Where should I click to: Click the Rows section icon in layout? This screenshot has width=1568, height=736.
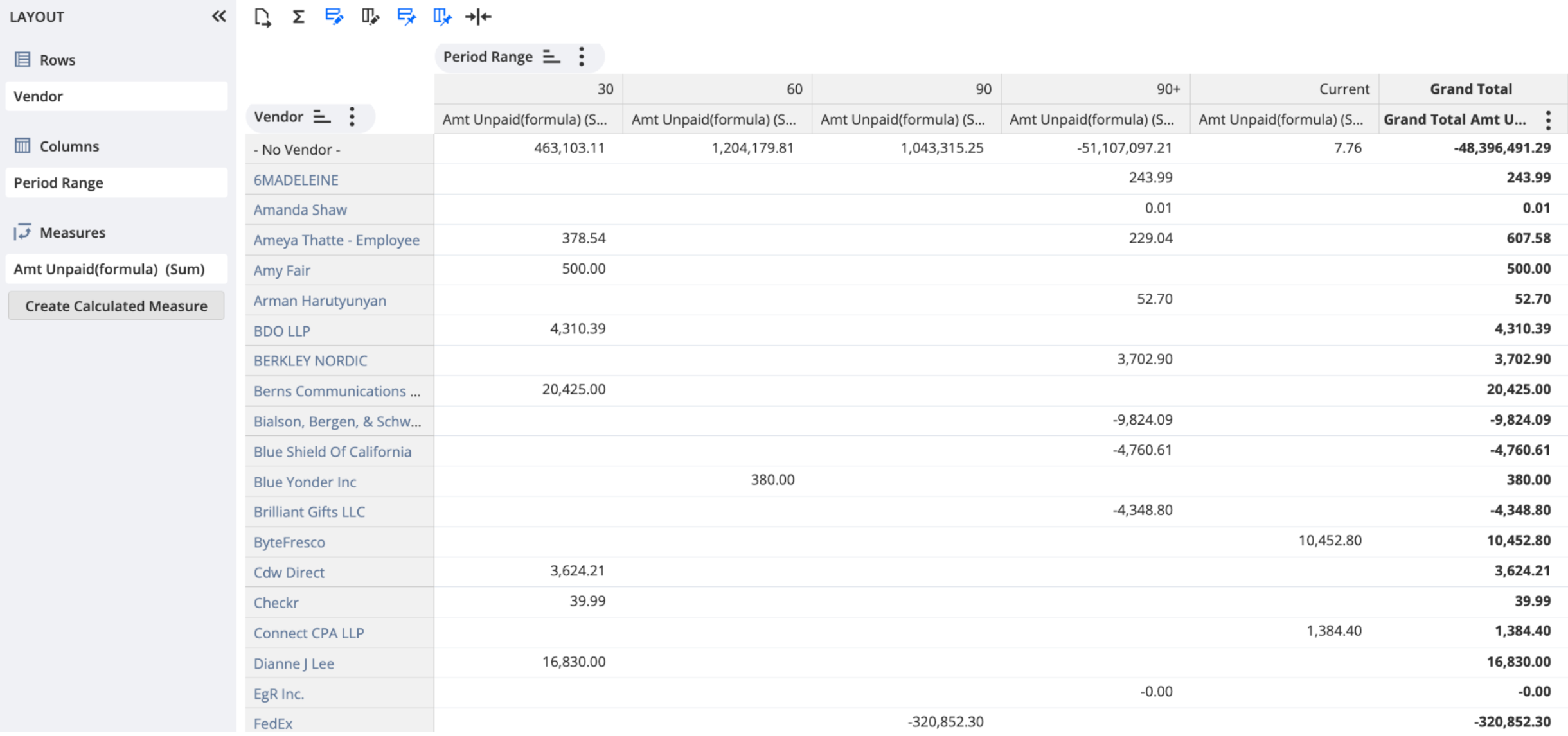tap(22, 60)
